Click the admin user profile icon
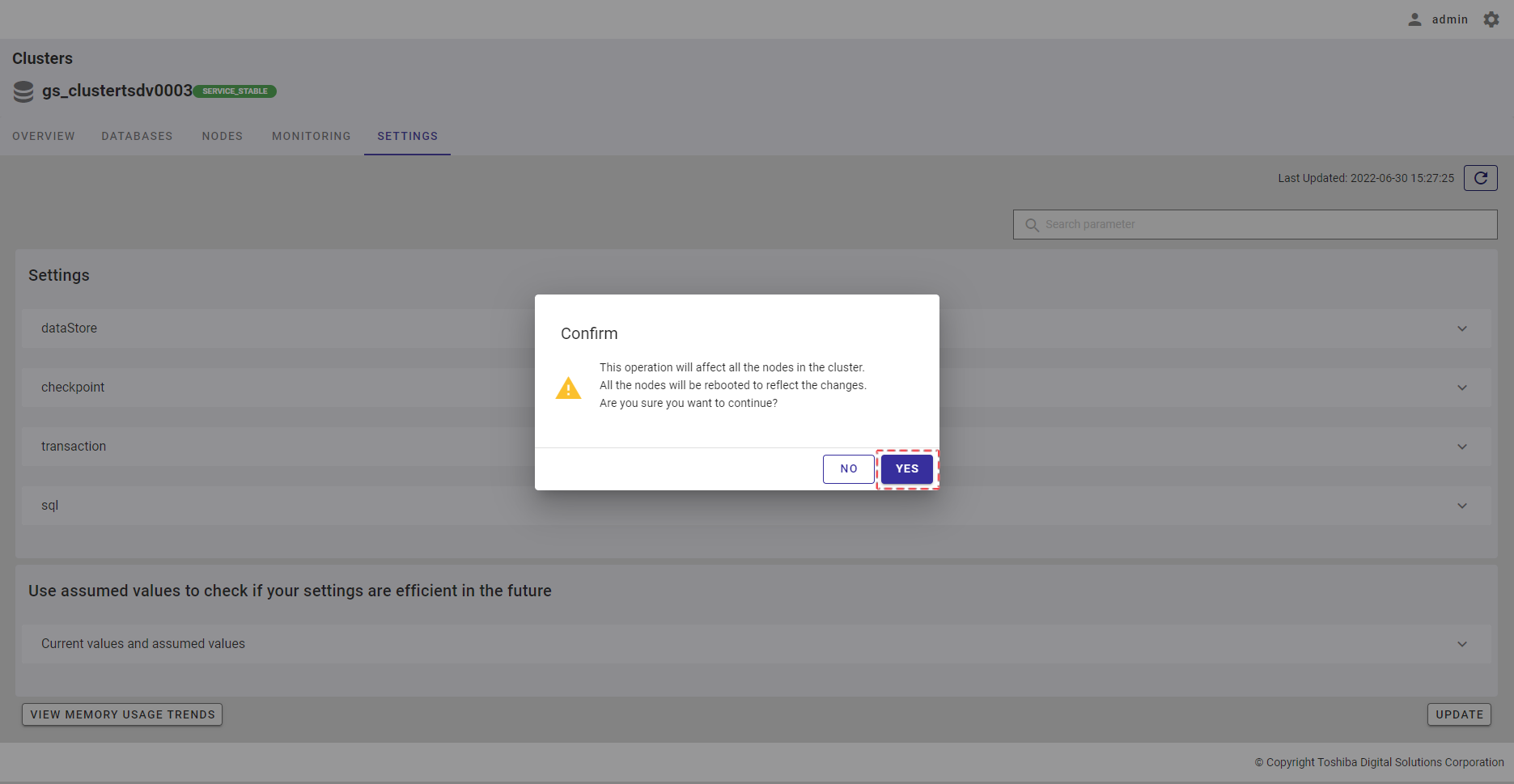This screenshot has height=784, width=1514. 1414,19
